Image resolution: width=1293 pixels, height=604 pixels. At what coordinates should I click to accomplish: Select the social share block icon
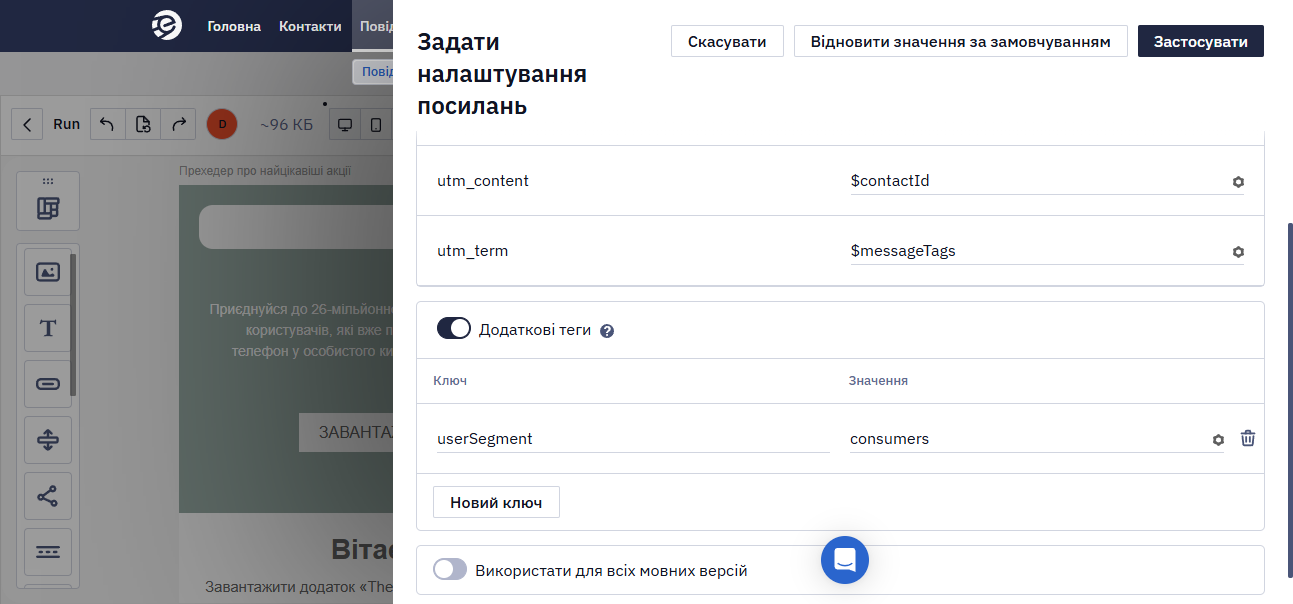click(x=48, y=496)
